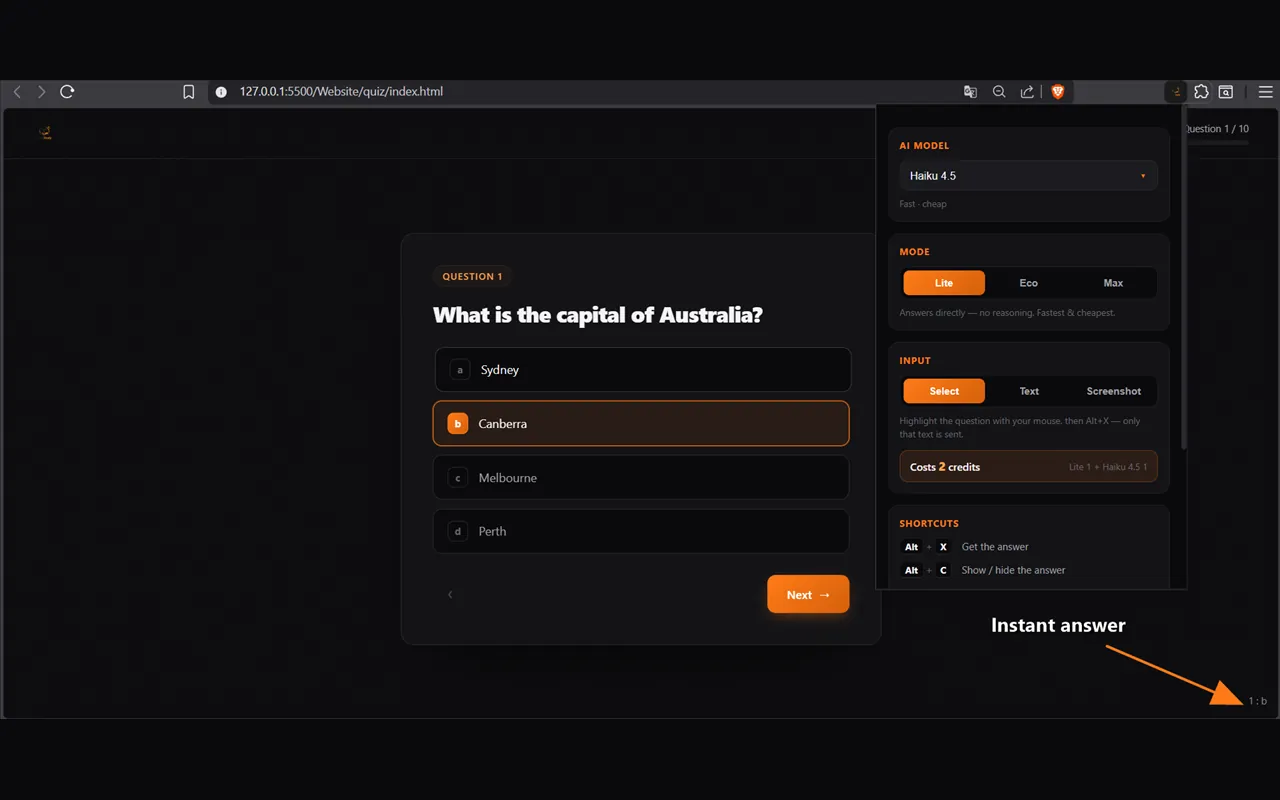Screen dimensions: 1280x800
Task: Click the 'Costs 2 credits' box
Action: (x=1028, y=467)
